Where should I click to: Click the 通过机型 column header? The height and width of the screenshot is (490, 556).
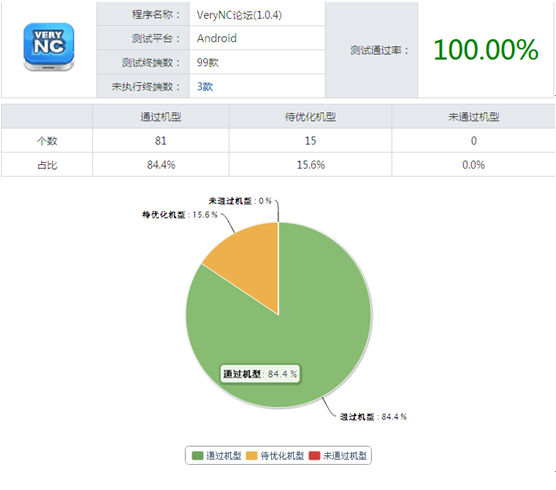[161, 117]
